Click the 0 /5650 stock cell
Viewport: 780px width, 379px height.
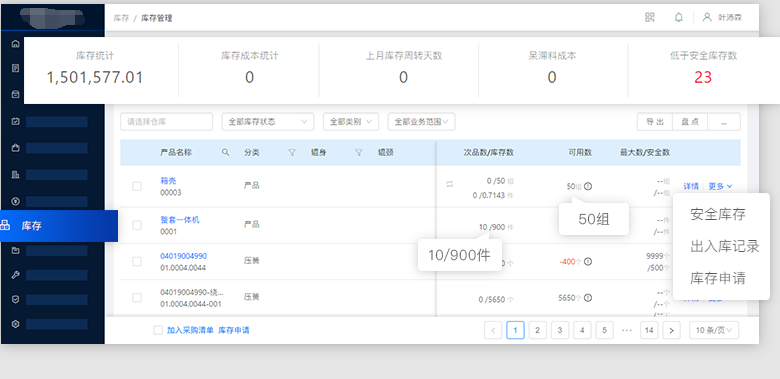[x=496, y=299]
